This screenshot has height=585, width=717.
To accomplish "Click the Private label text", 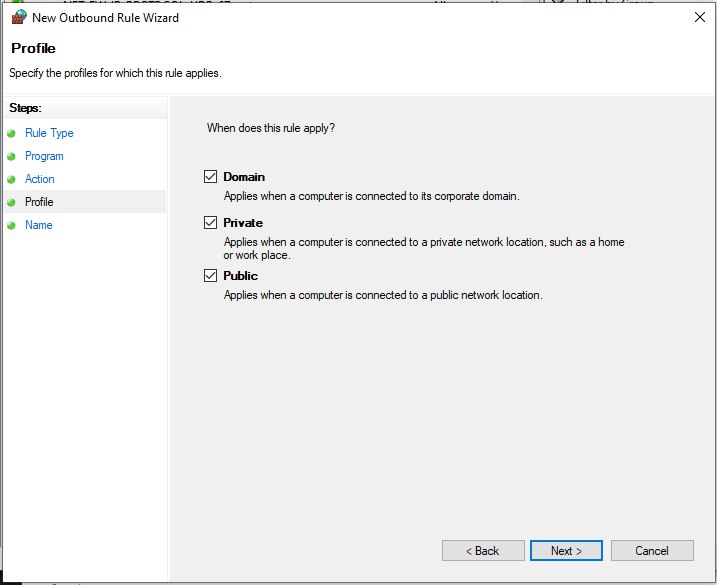I will 243,223.
